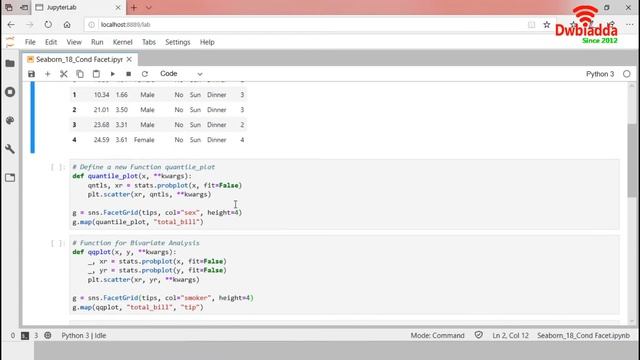Click the notebook vertical scrollbar thumb
The width and height of the screenshot is (640, 360).
(632, 160)
